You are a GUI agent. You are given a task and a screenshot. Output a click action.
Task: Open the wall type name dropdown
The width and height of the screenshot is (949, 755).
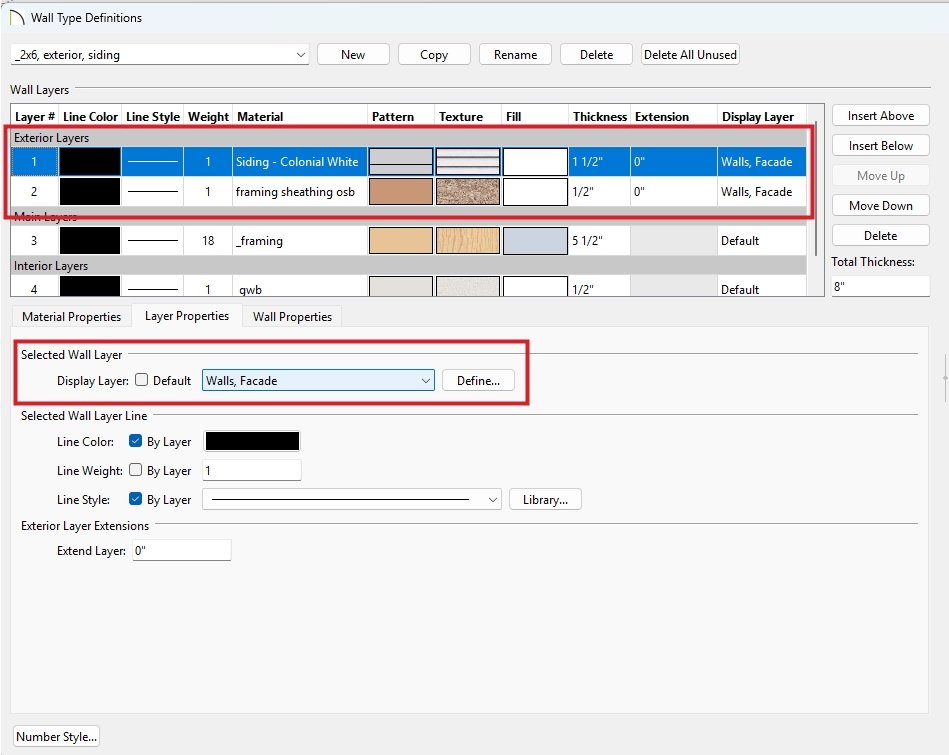(160, 55)
